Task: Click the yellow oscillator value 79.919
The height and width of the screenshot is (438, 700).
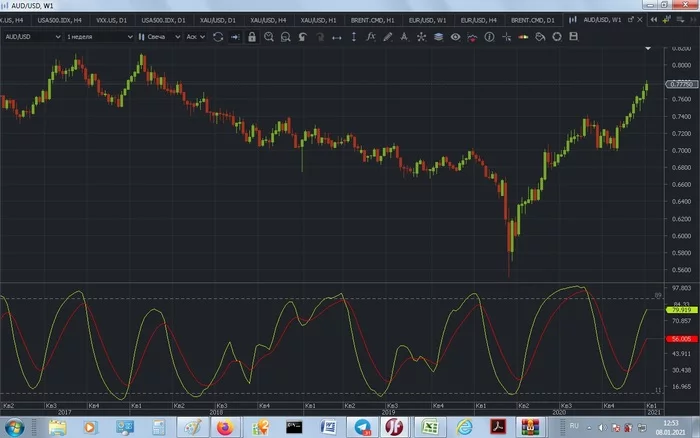Action: (681, 309)
